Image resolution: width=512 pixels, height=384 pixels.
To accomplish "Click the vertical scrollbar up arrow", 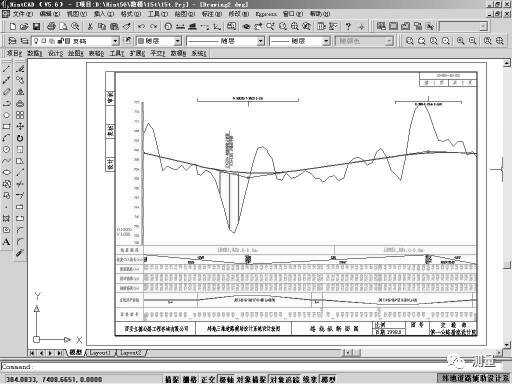I will pos(507,62).
